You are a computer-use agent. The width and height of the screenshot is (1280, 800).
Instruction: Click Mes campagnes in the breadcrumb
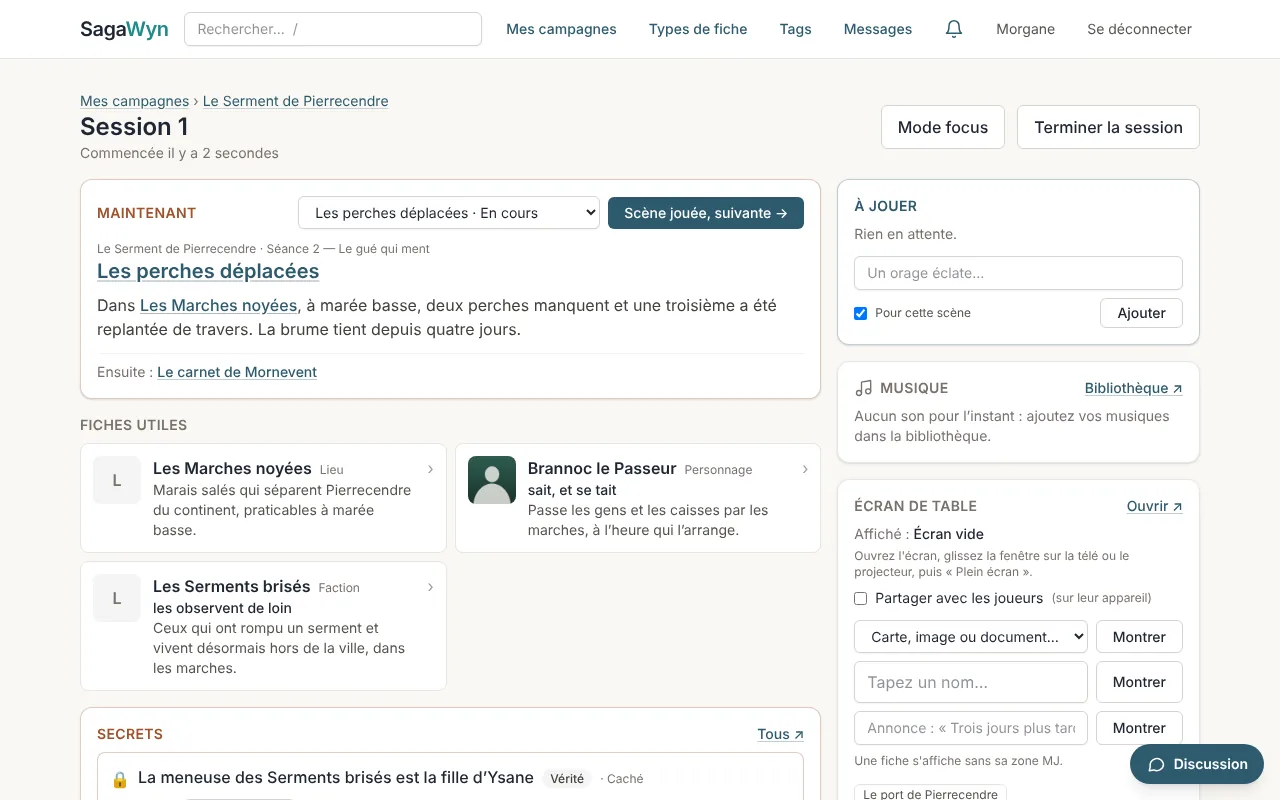134,101
